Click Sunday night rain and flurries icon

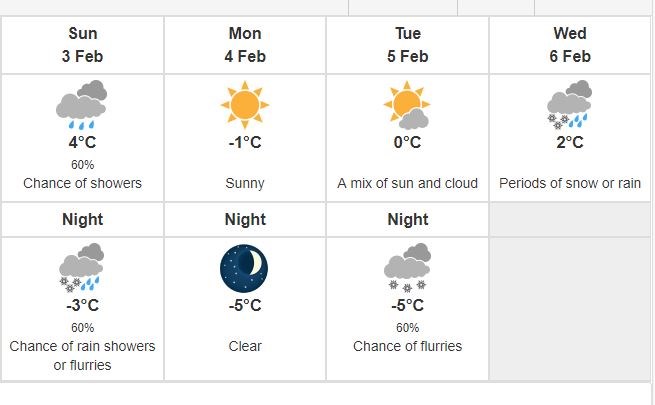81,267
